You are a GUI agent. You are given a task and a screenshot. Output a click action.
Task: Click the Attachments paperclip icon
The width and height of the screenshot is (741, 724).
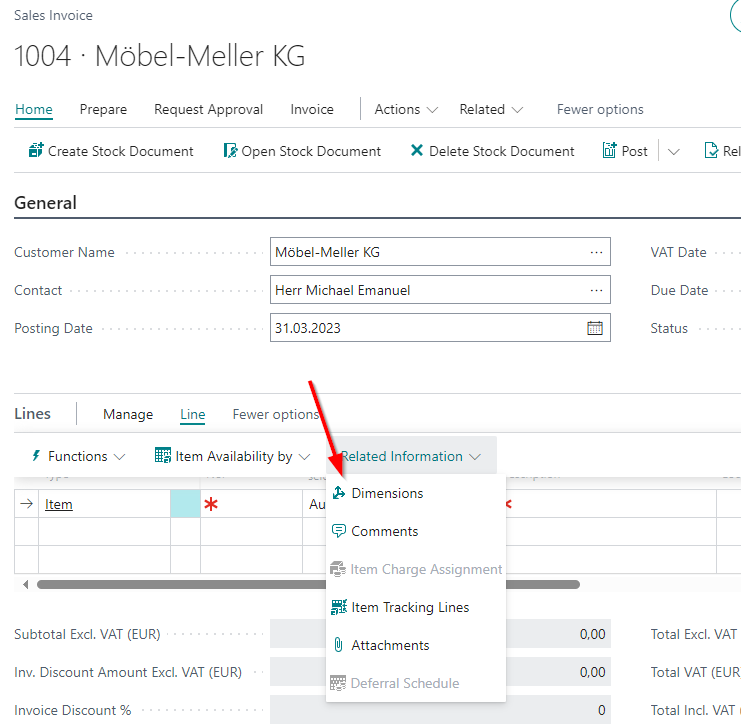(x=339, y=645)
